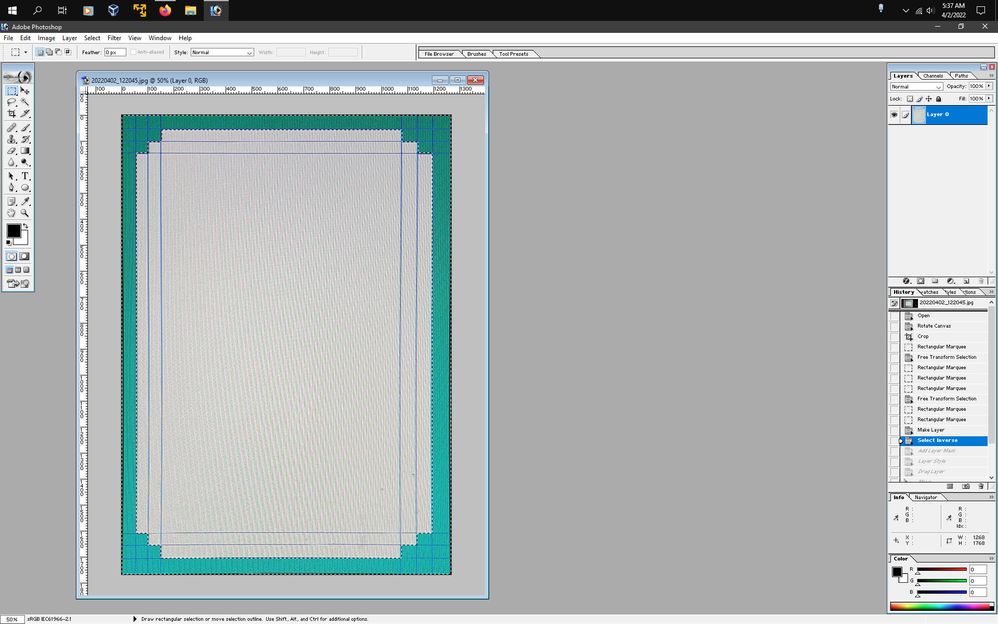Create new adjustment layer in Layers panel
The width and height of the screenshot is (998, 624).
click(x=950, y=281)
